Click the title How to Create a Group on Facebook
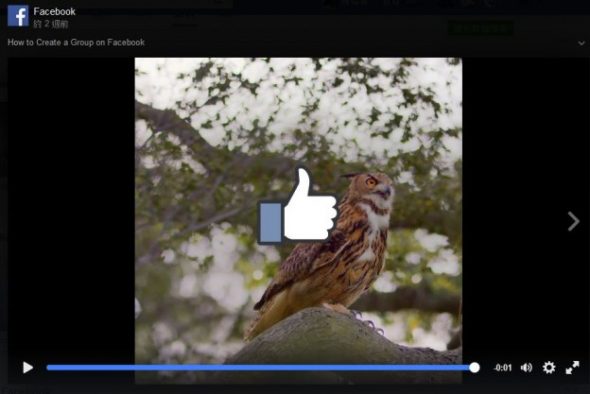590x394 pixels. click(76, 42)
